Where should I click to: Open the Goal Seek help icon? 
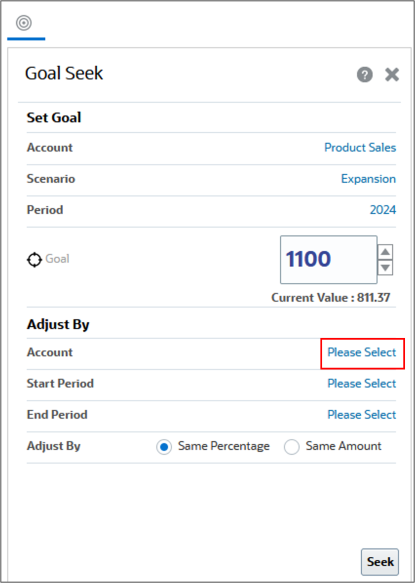365,75
